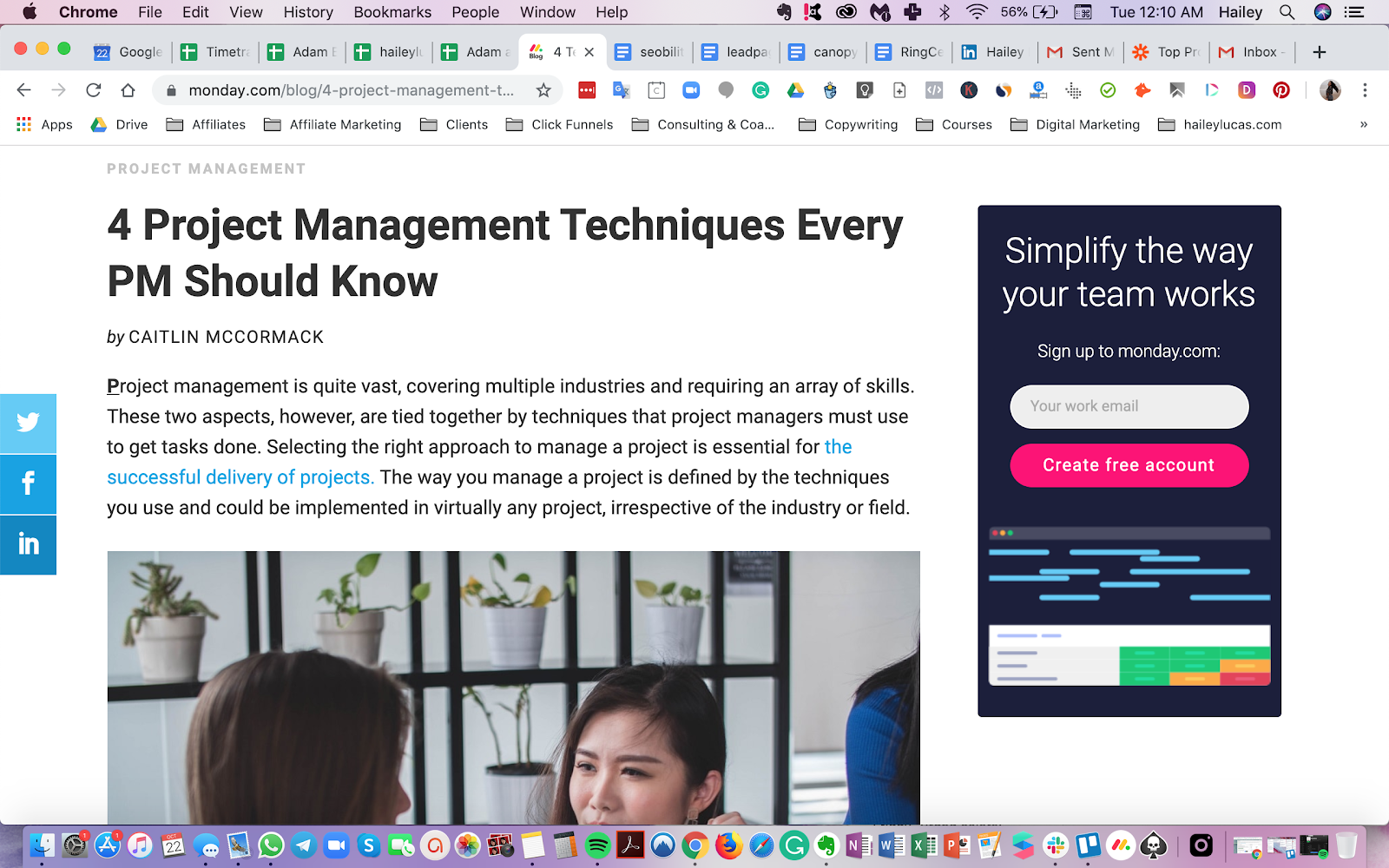Image resolution: width=1389 pixels, height=868 pixels.
Task: Open the Trash in the Dock
Action: (1346, 845)
